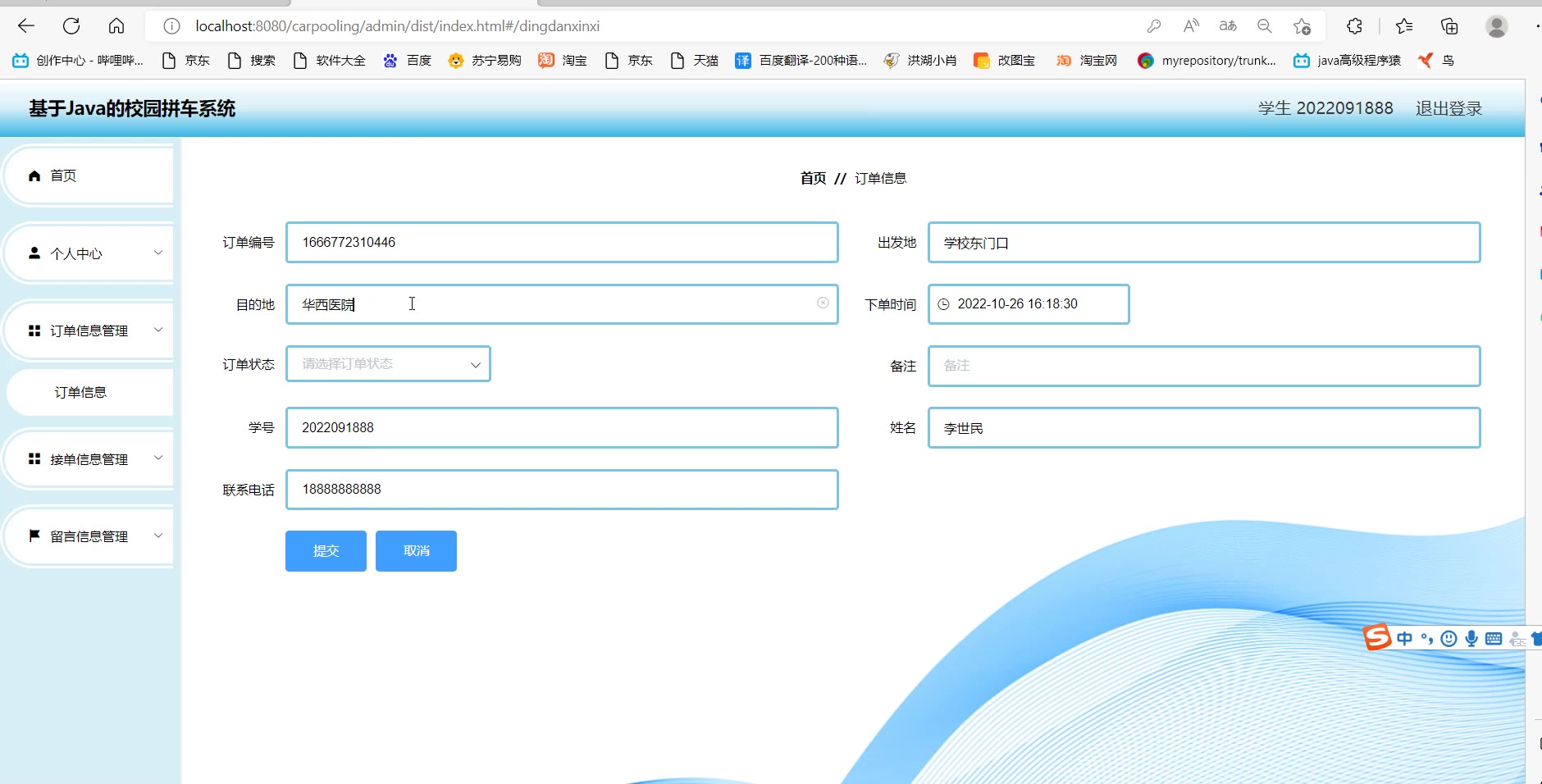Toggle IME punctuation mode icon
Viewport: 1542px width, 784px height.
click(1427, 639)
